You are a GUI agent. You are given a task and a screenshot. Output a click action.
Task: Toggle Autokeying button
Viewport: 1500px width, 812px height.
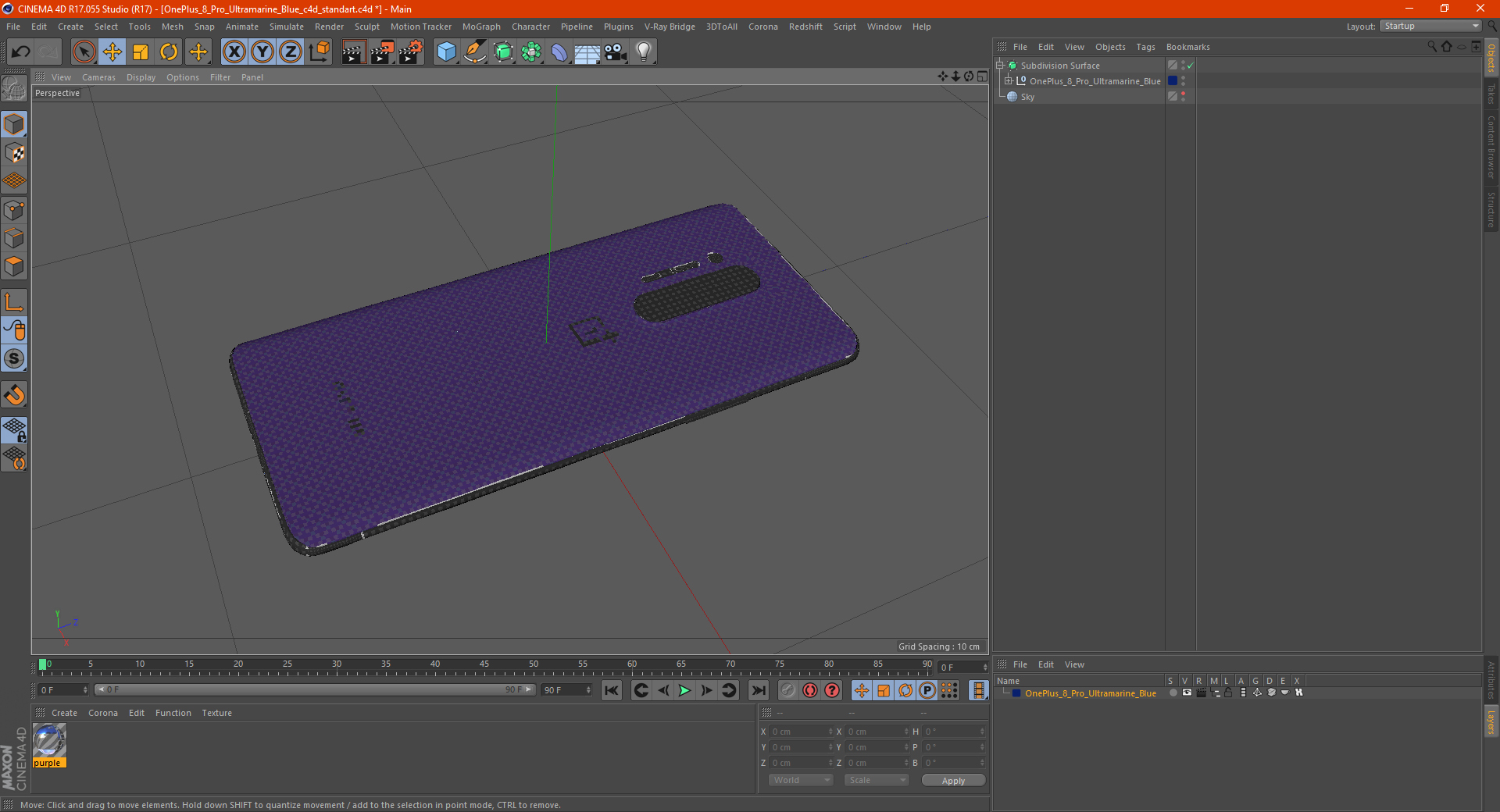click(x=810, y=690)
